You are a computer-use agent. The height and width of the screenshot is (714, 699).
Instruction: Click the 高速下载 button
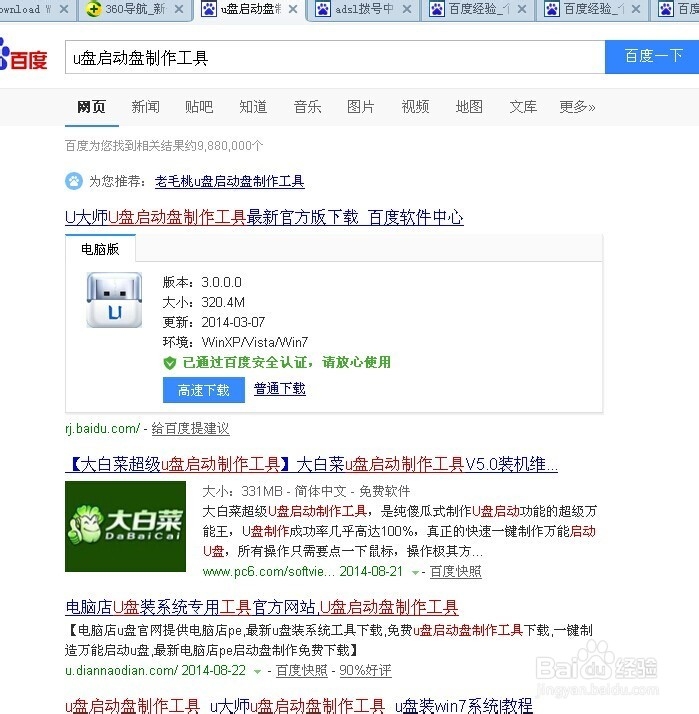pyautogui.click(x=204, y=390)
